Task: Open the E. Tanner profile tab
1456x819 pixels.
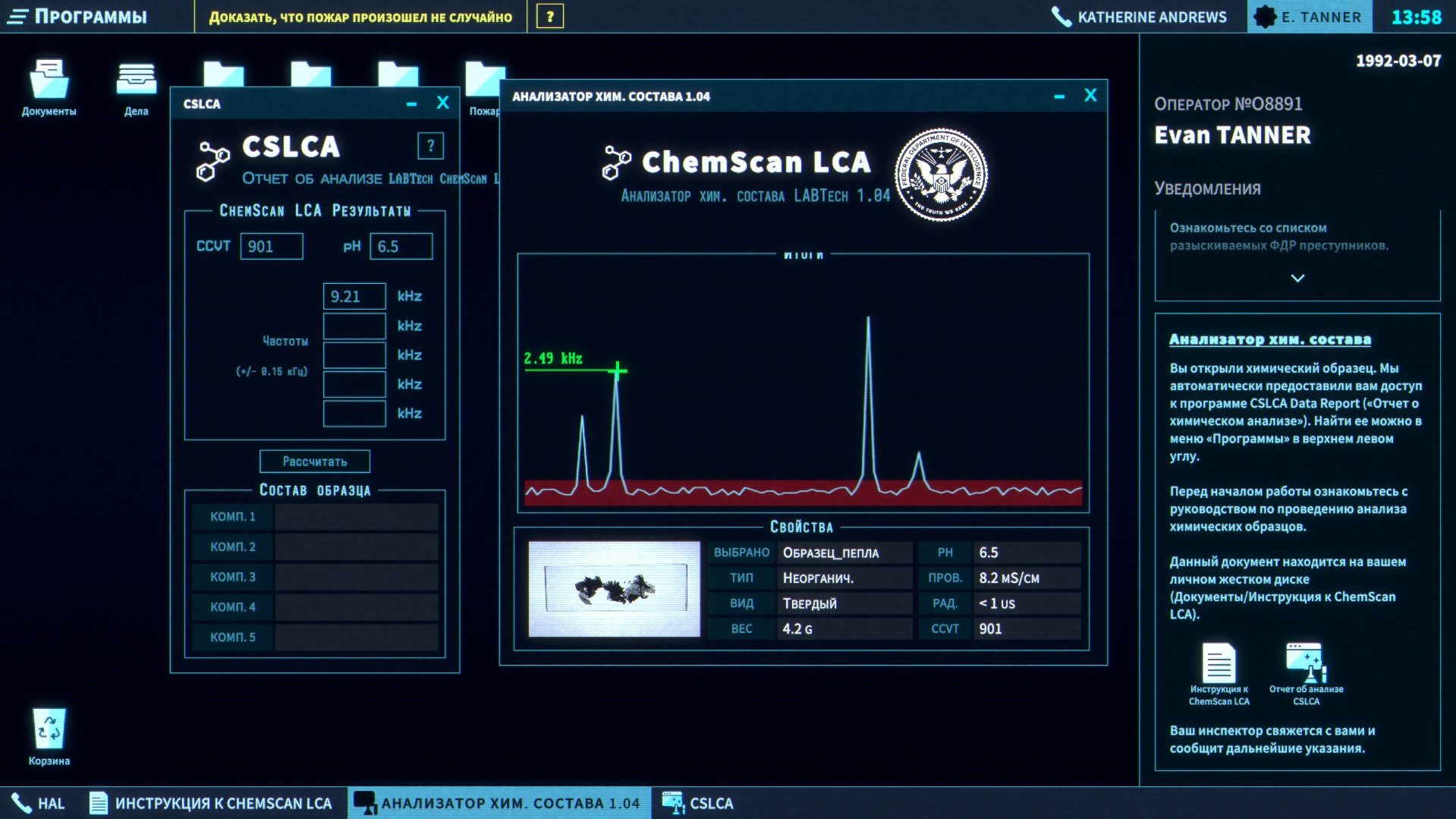Action: 1309,17
